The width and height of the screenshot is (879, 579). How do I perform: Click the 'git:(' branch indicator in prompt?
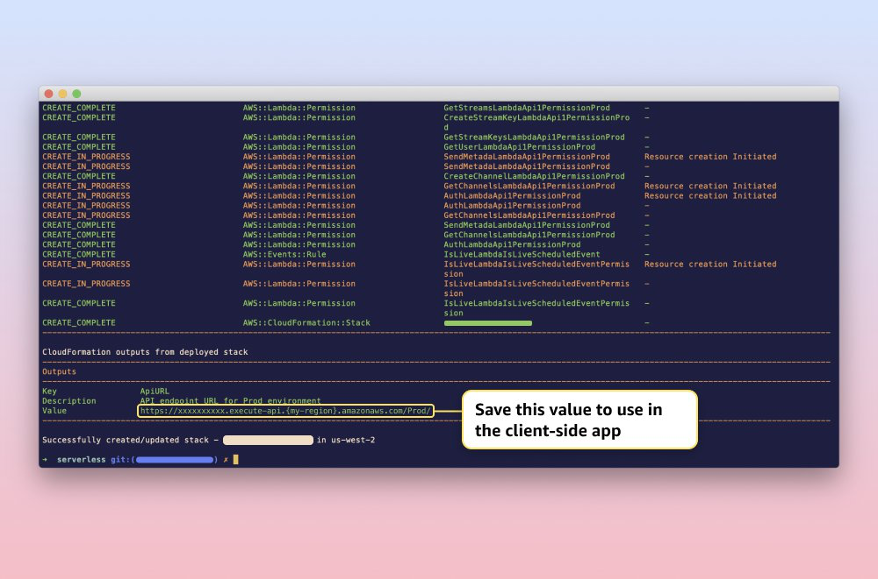click(122, 460)
